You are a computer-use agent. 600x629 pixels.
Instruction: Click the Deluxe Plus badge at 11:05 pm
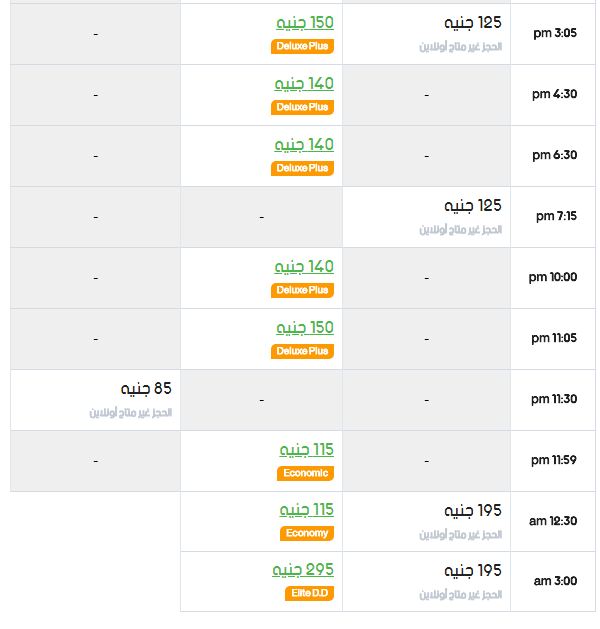(x=302, y=351)
